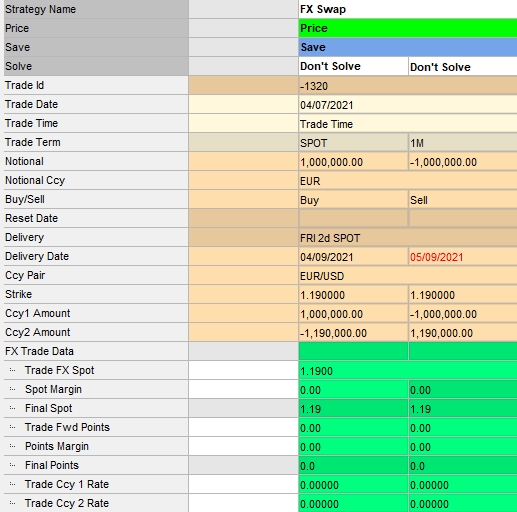Expand the Spot Margin tree node
The height and width of the screenshot is (512, 517).
click(13, 389)
